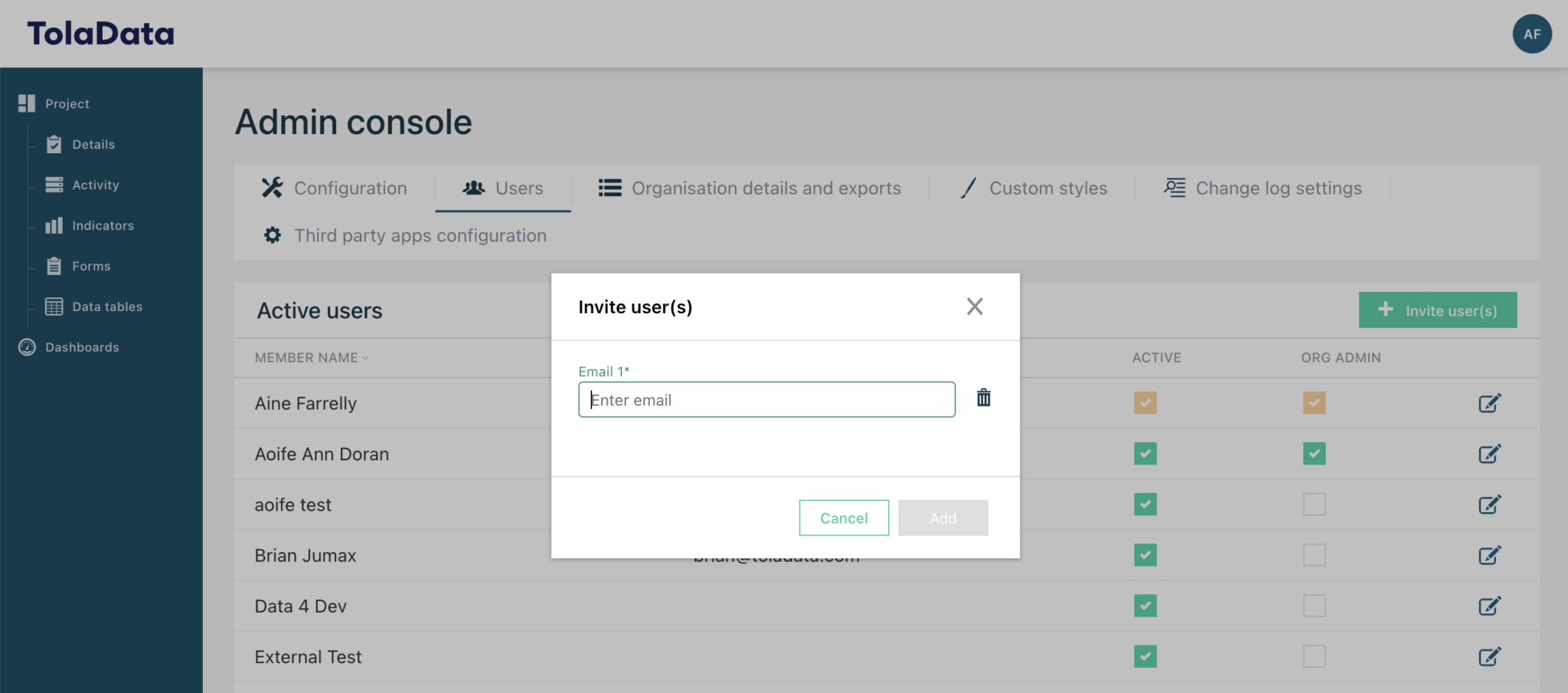Toggle Org Admin checkbox for Aine Farrelly
This screenshot has width=1568, height=693.
1315,403
